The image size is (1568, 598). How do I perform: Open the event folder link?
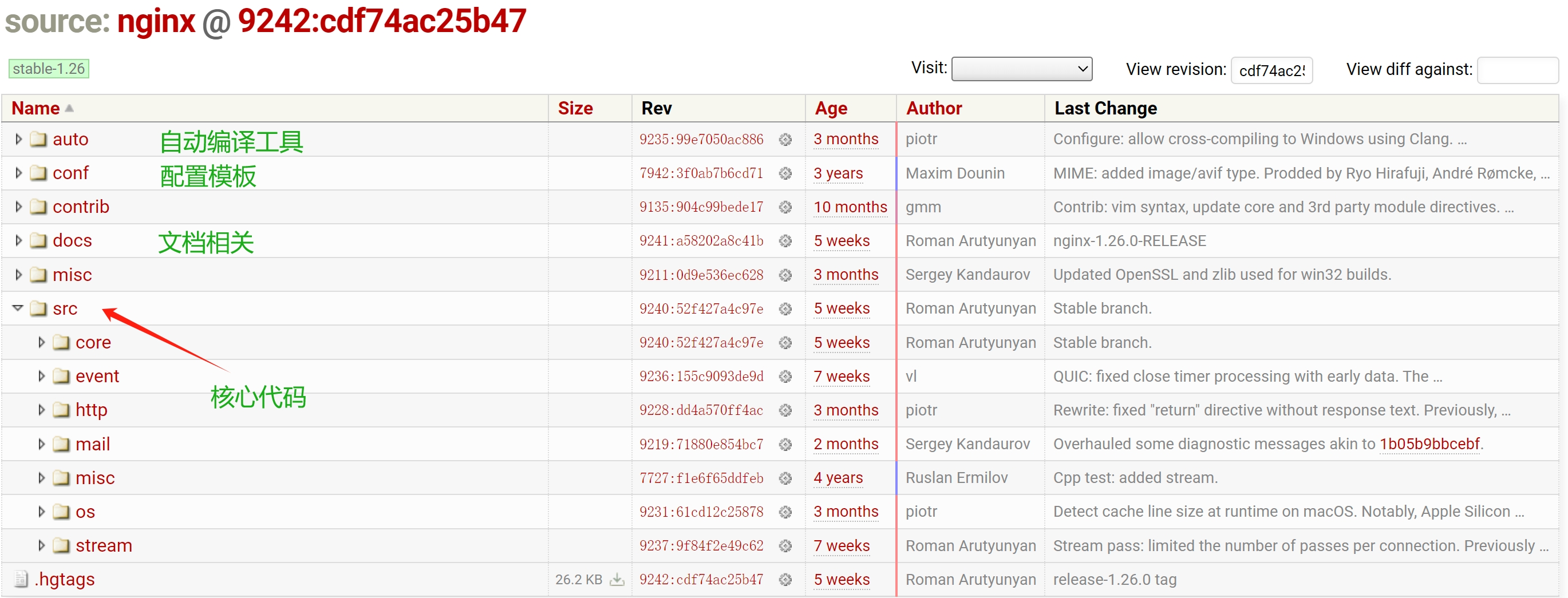(97, 377)
